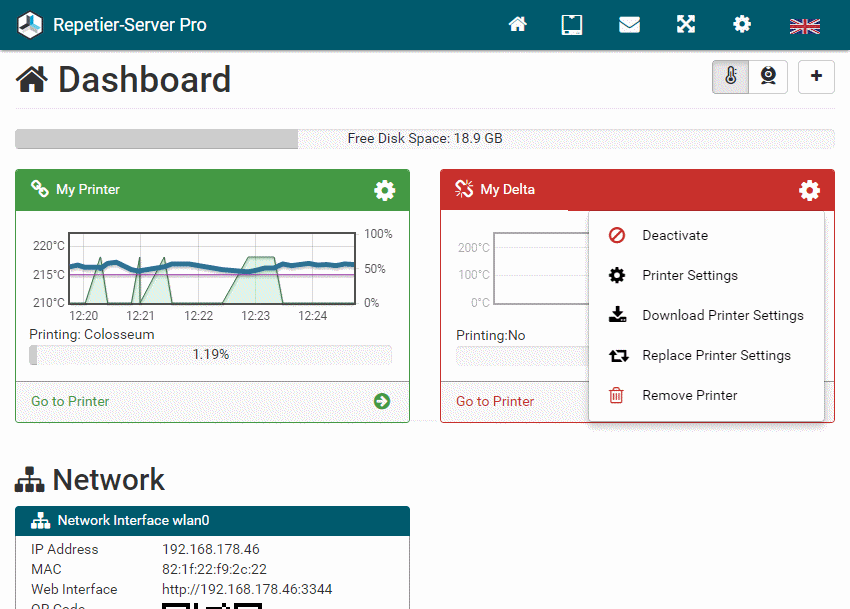850x609 pixels.
Task: Choose Replace Printer Settings
Action: pos(706,356)
